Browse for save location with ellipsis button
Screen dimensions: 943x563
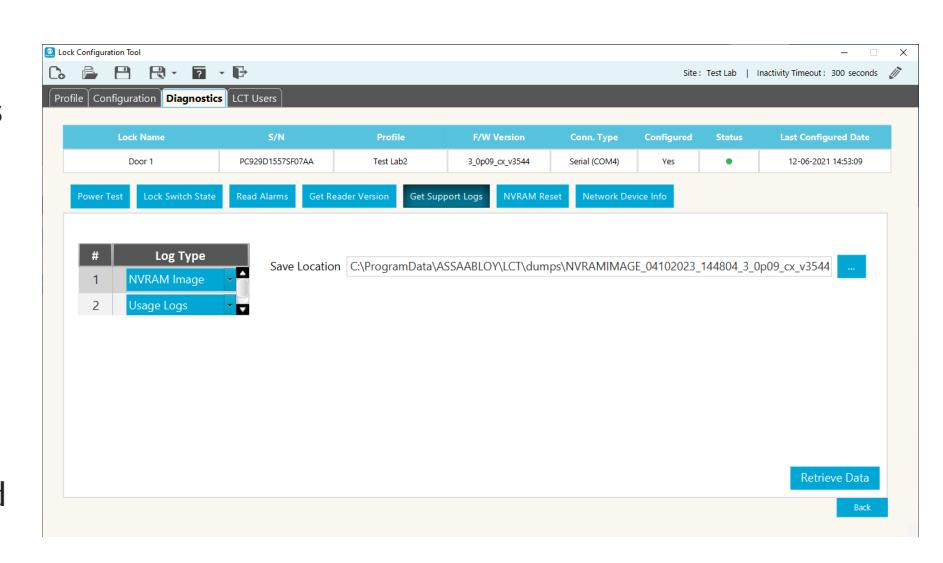[x=852, y=266]
